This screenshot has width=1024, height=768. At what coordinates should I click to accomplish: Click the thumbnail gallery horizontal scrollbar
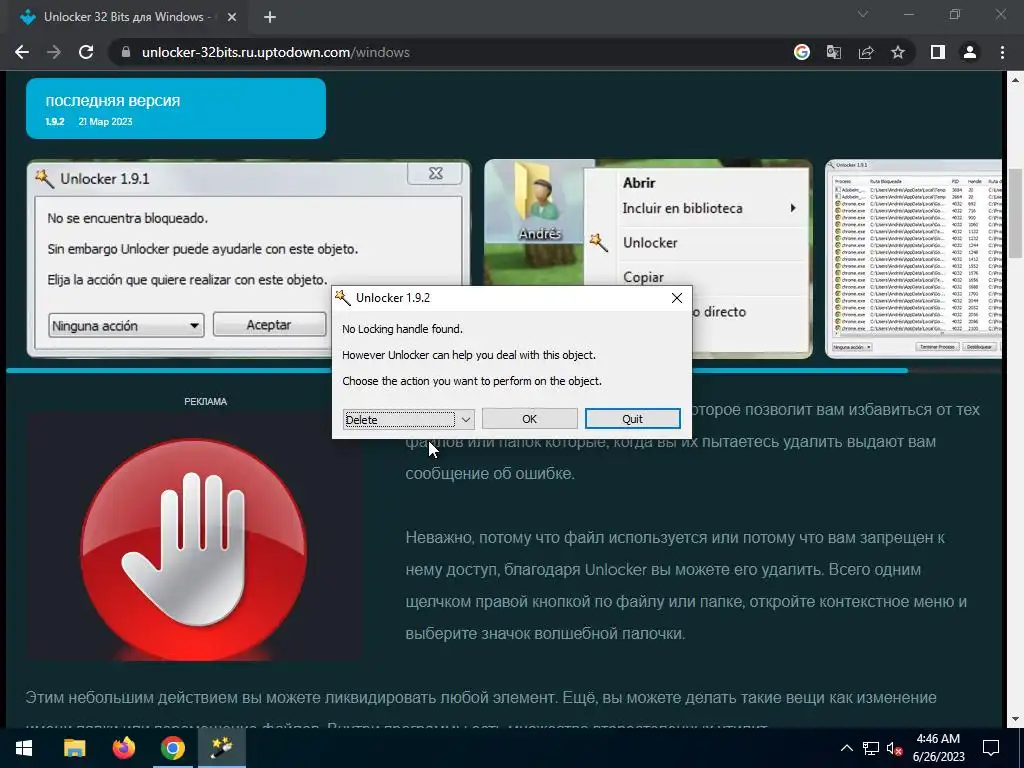coord(456,370)
